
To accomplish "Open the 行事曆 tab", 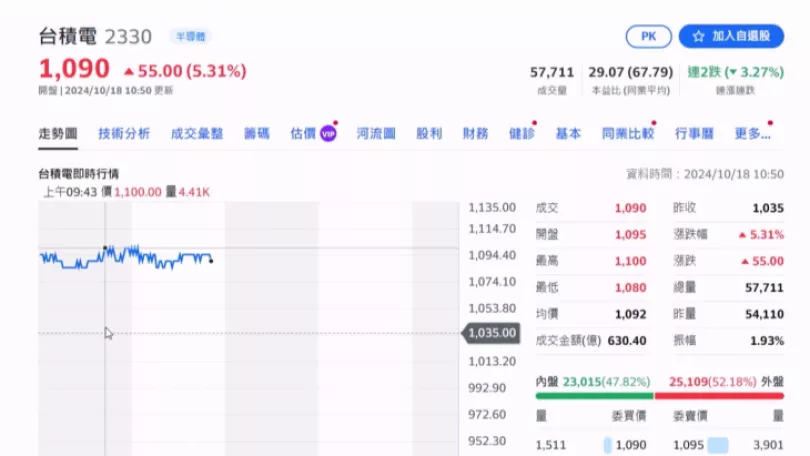I will point(694,134).
